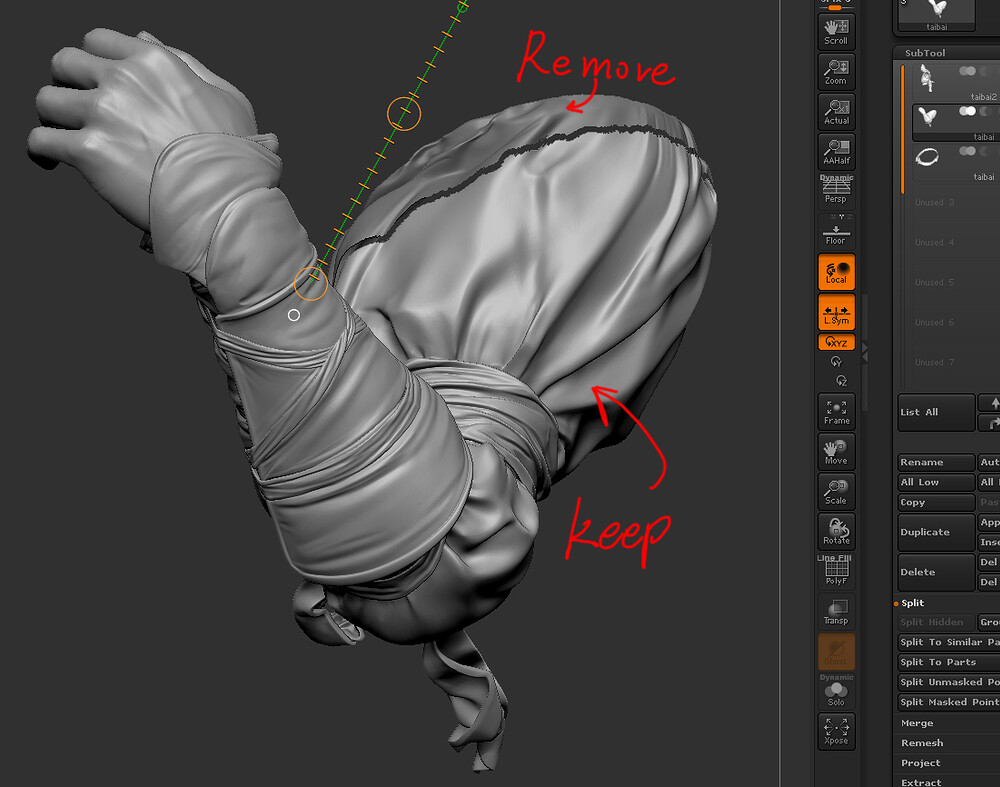The height and width of the screenshot is (787, 1000).
Task: Click the Delete subtool button
Action: (x=936, y=572)
